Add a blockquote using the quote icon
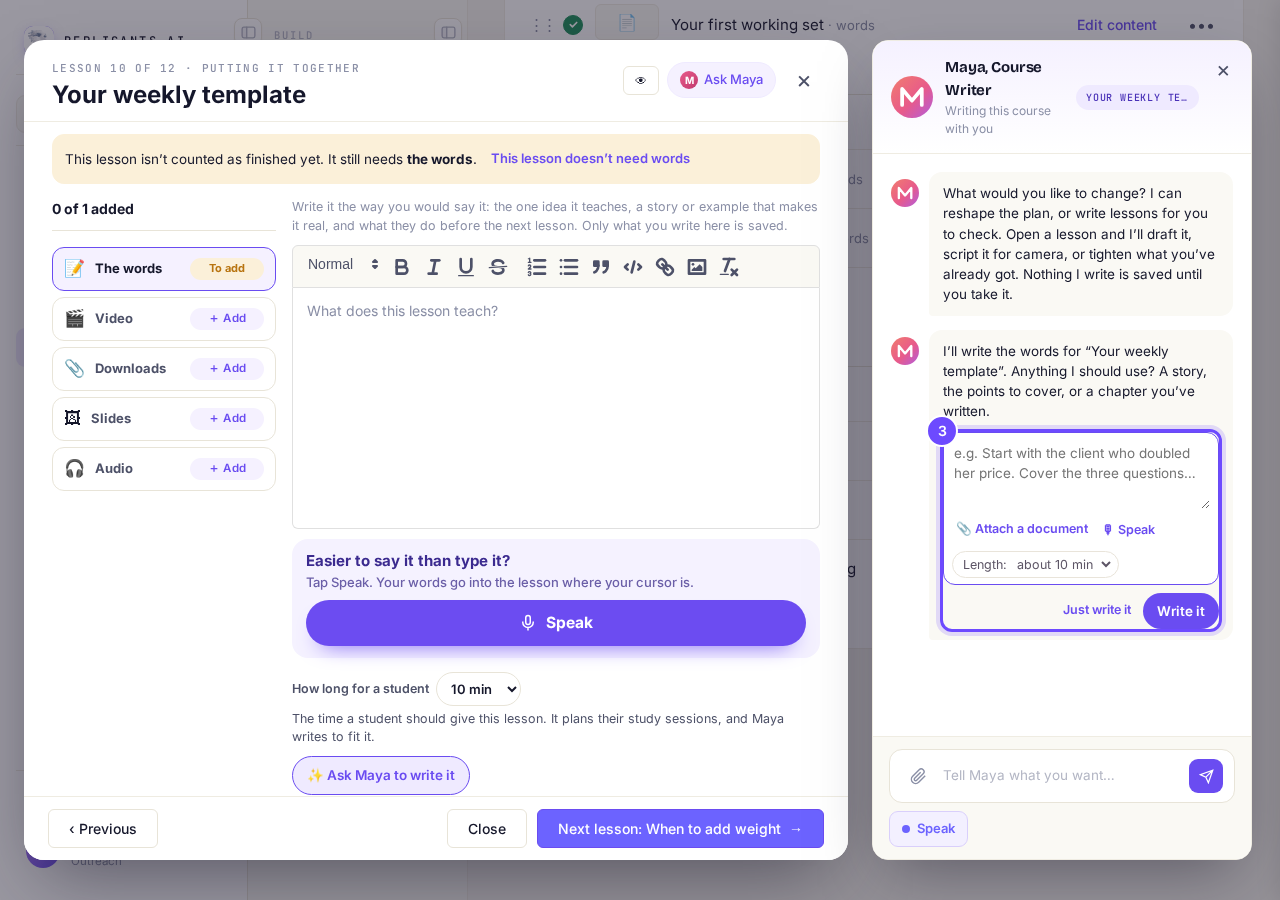Image resolution: width=1280 pixels, height=900 pixels. coord(601,267)
